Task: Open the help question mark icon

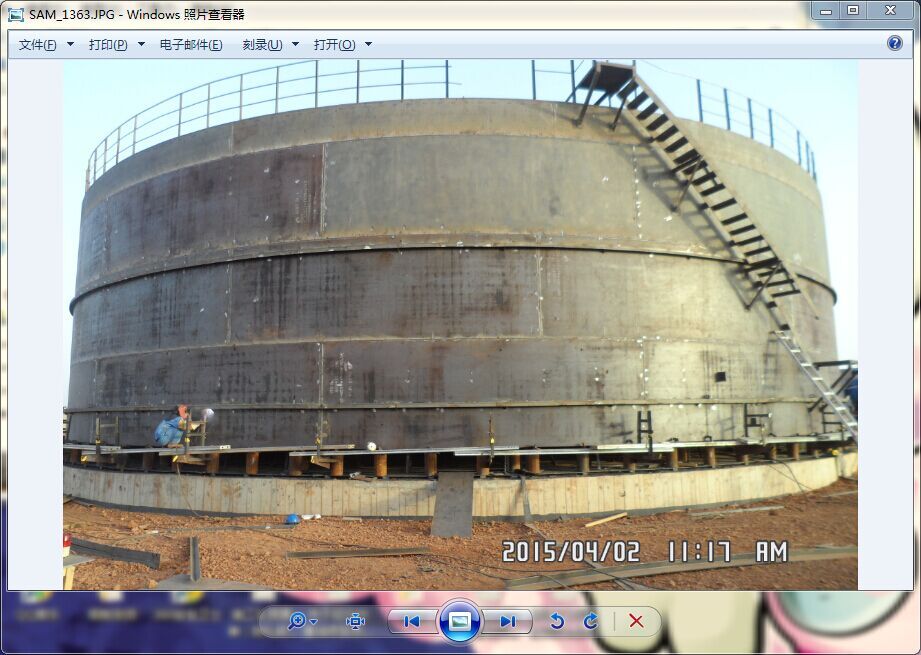Action: [x=895, y=43]
